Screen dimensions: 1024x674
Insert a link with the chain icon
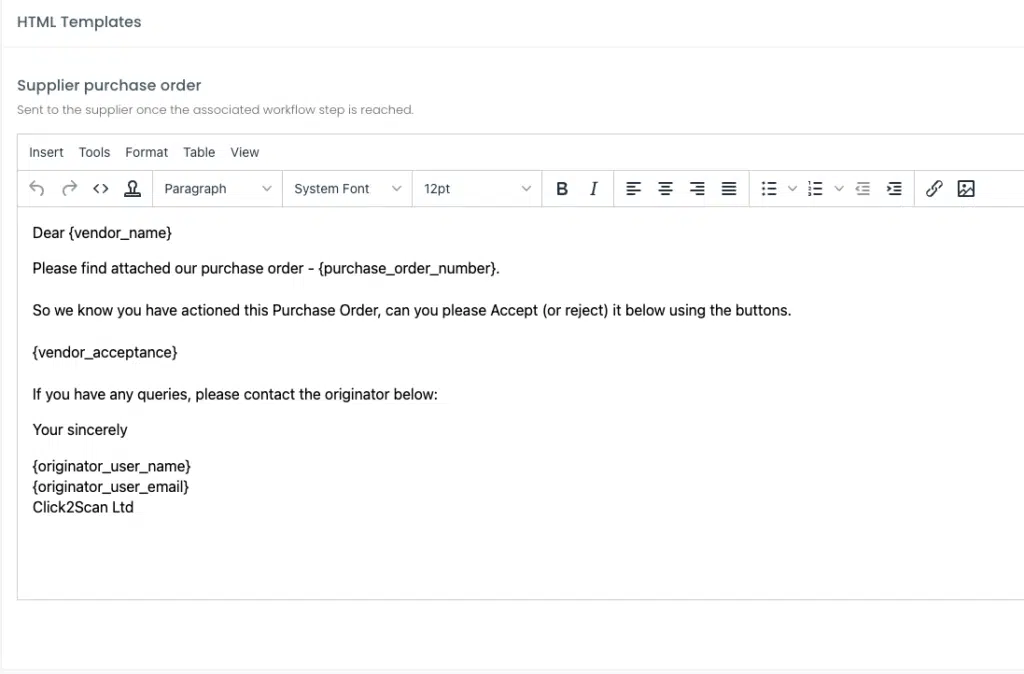[x=934, y=189]
